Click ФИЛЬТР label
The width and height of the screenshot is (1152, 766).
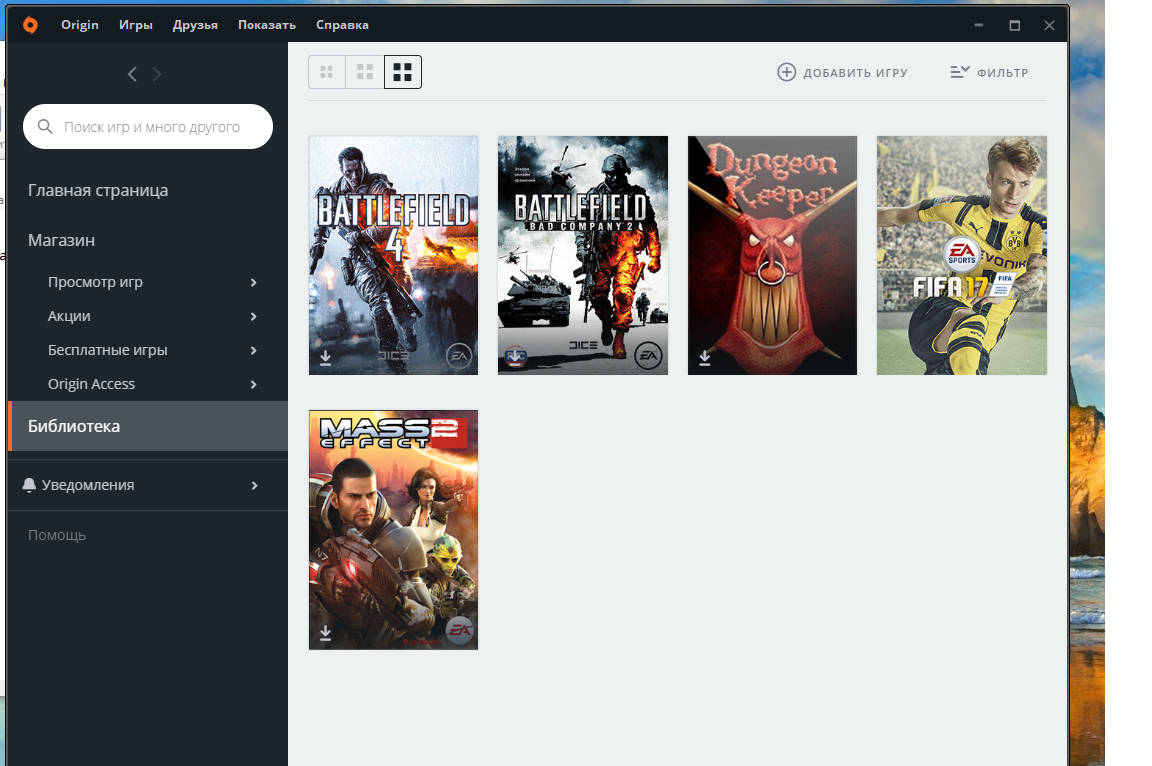(1003, 73)
